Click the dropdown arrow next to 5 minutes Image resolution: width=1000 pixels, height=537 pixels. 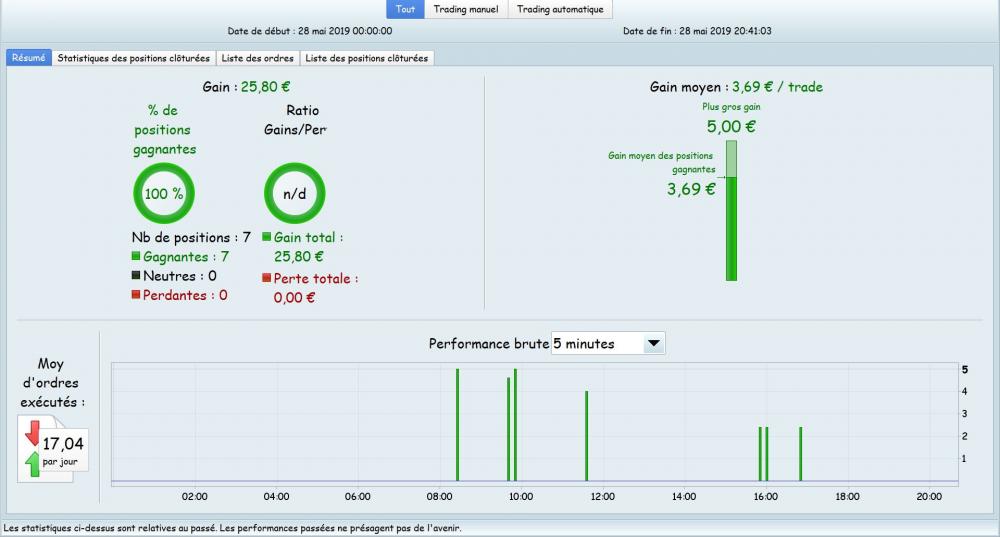pyautogui.click(x=654, y=343)
